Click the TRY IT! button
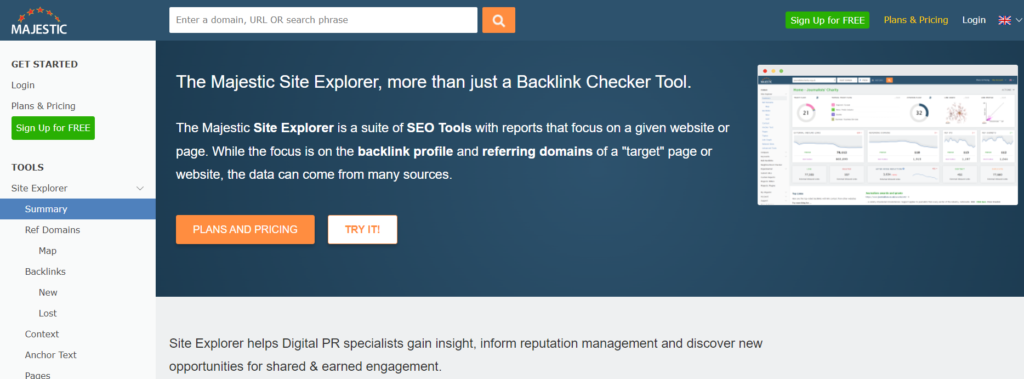The width and height of the screenshot is (1024, 379). click(x=362, y=229)
